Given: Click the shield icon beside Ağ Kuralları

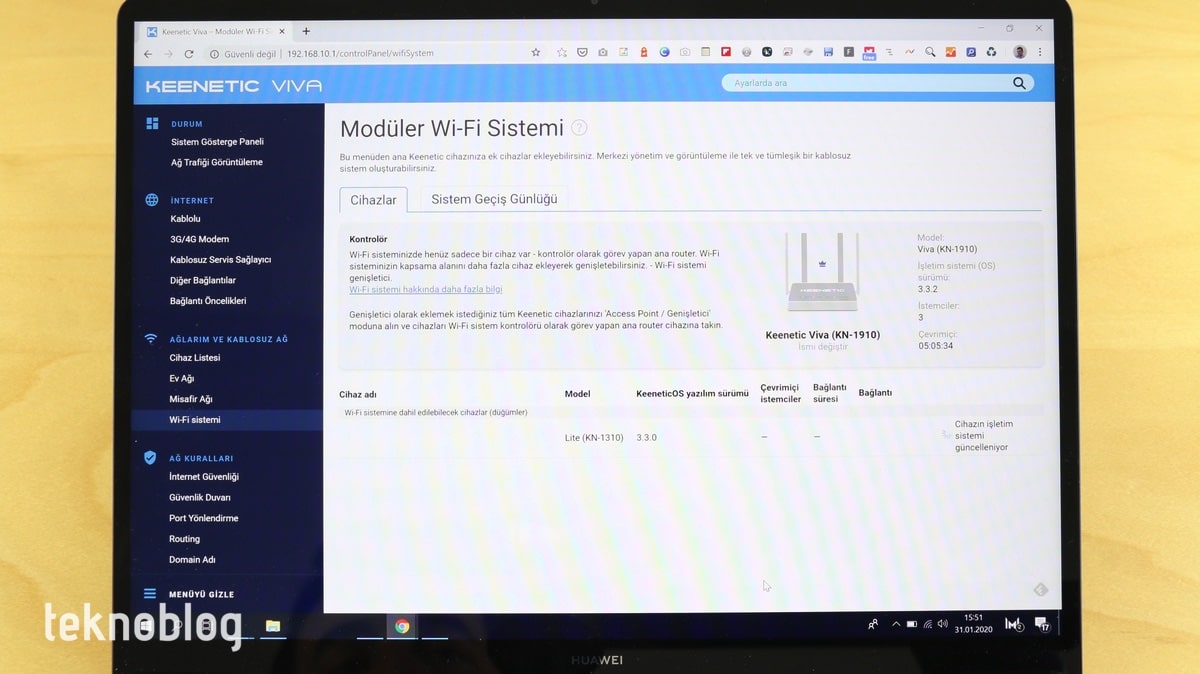Looking at the screenshot, I should 150,457.
